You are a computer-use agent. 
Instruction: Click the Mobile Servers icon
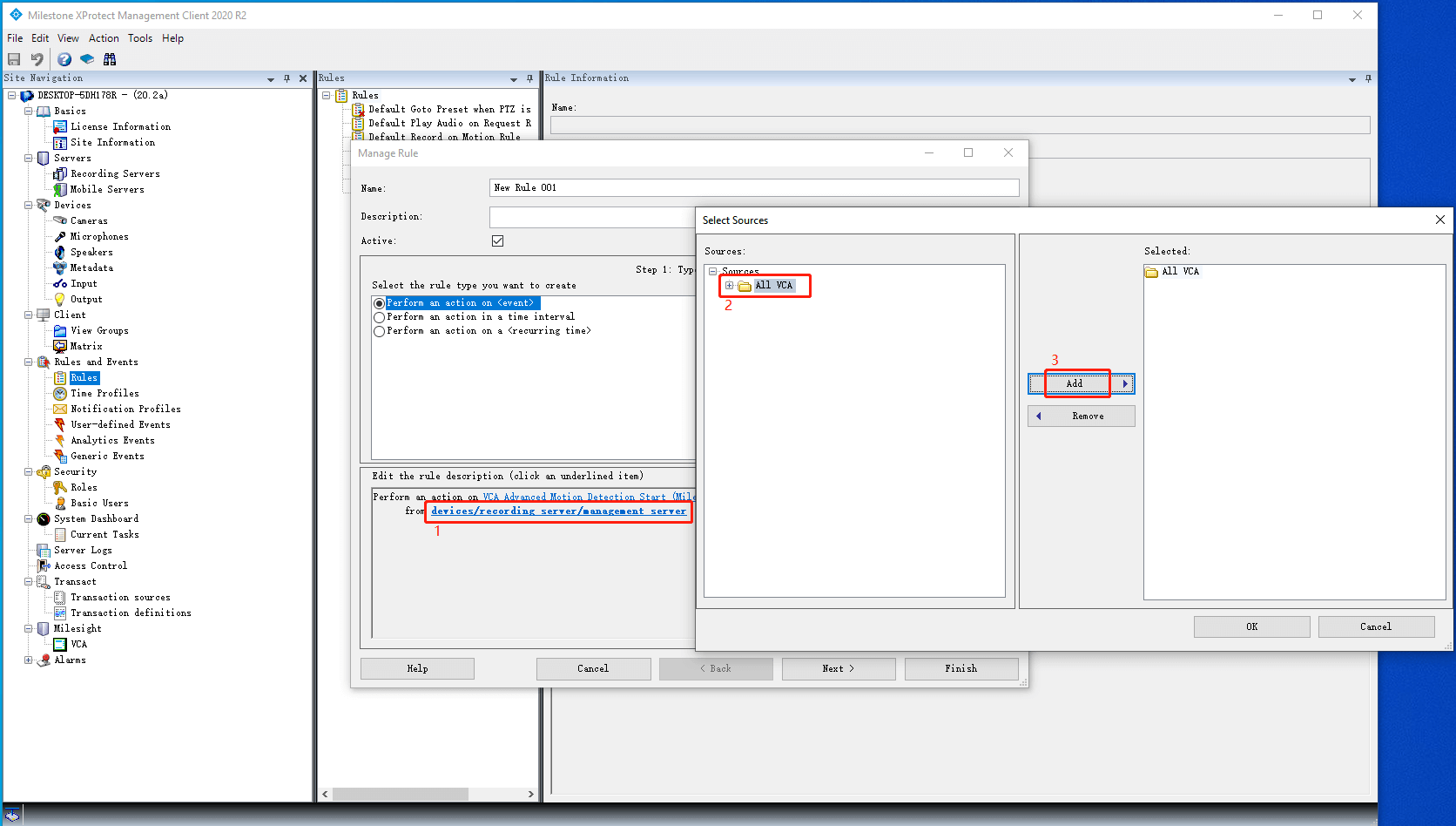(x=60, y=189)
